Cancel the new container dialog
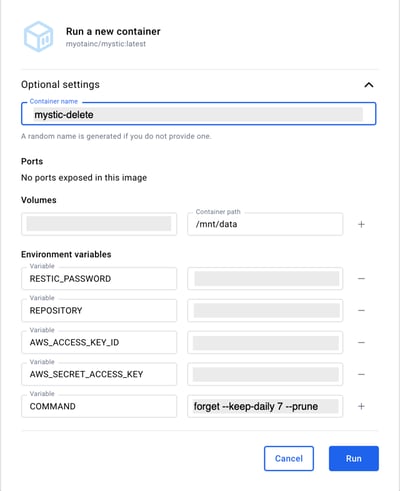 [289, 459]
